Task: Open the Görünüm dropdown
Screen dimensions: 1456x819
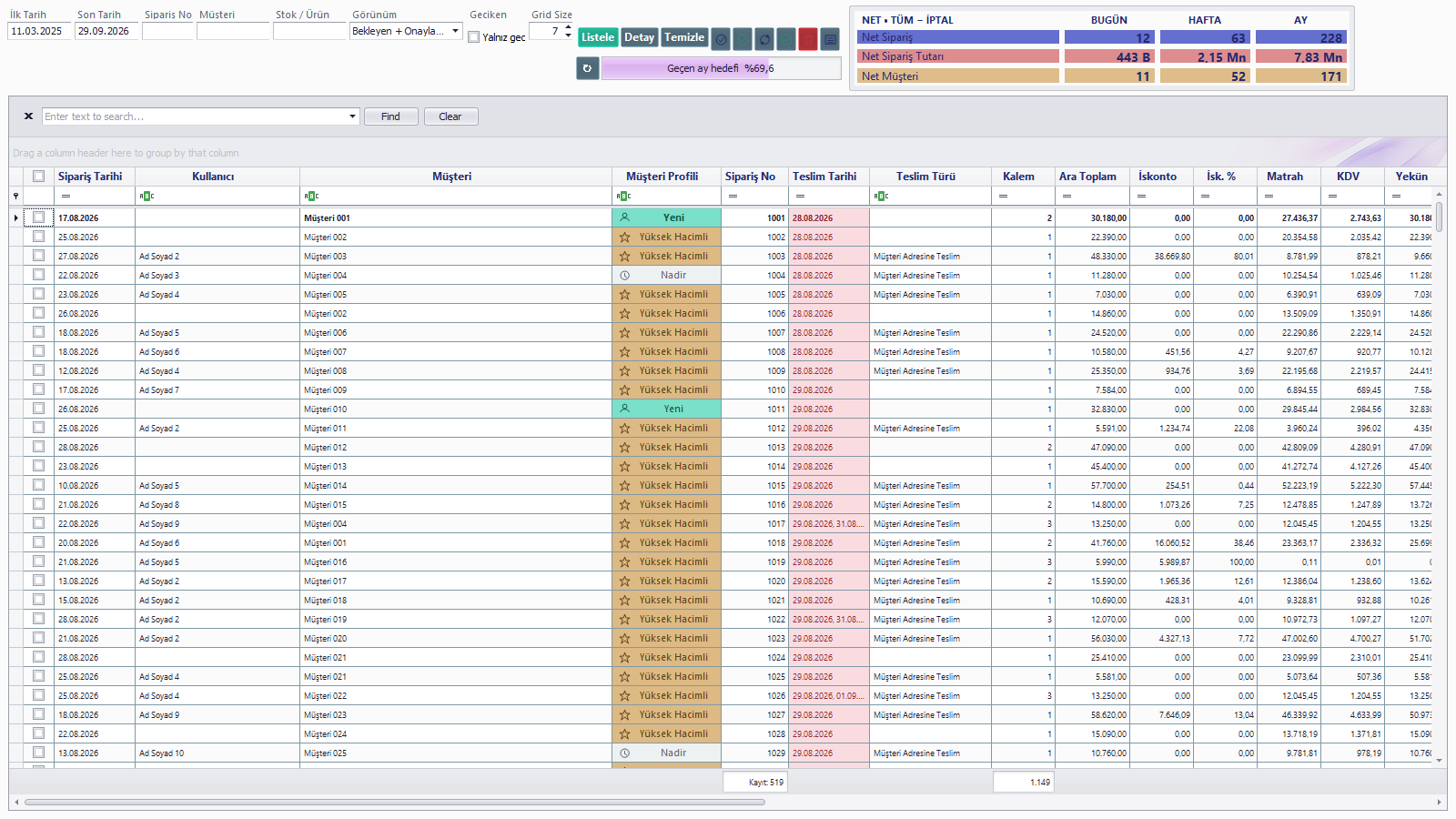Action: click(x=456, y=31)
